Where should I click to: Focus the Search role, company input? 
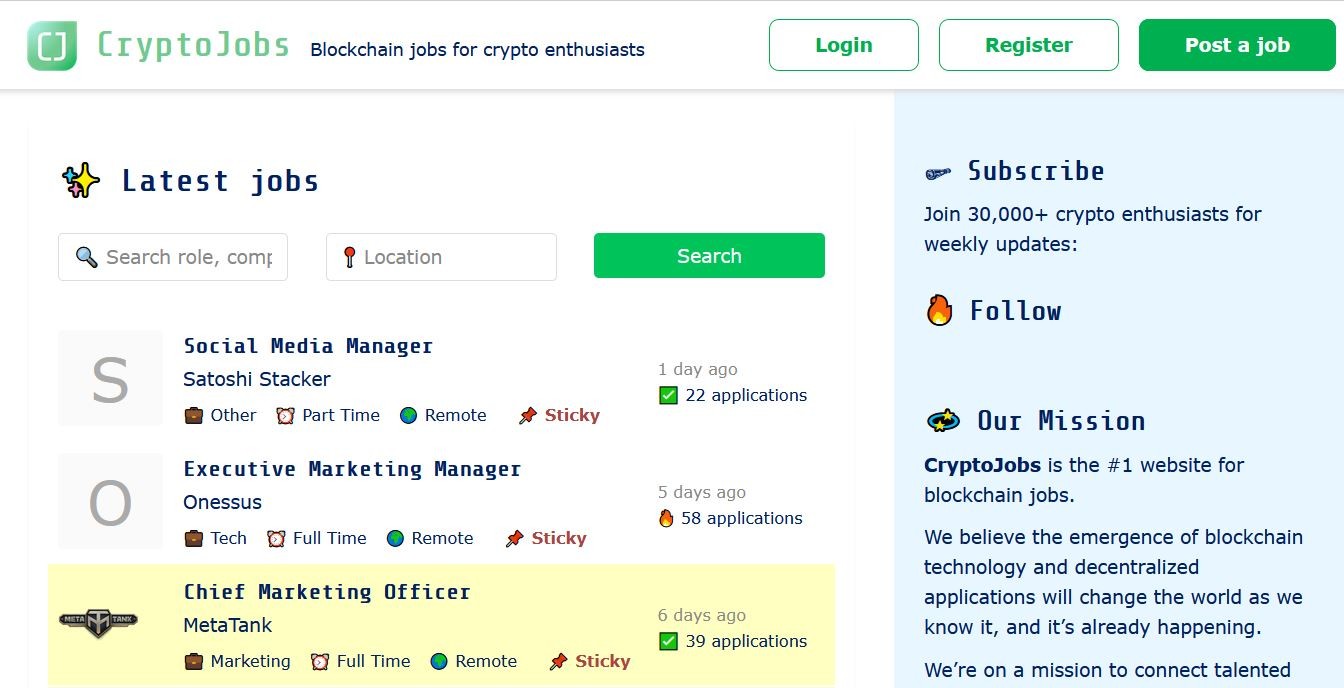173,257
